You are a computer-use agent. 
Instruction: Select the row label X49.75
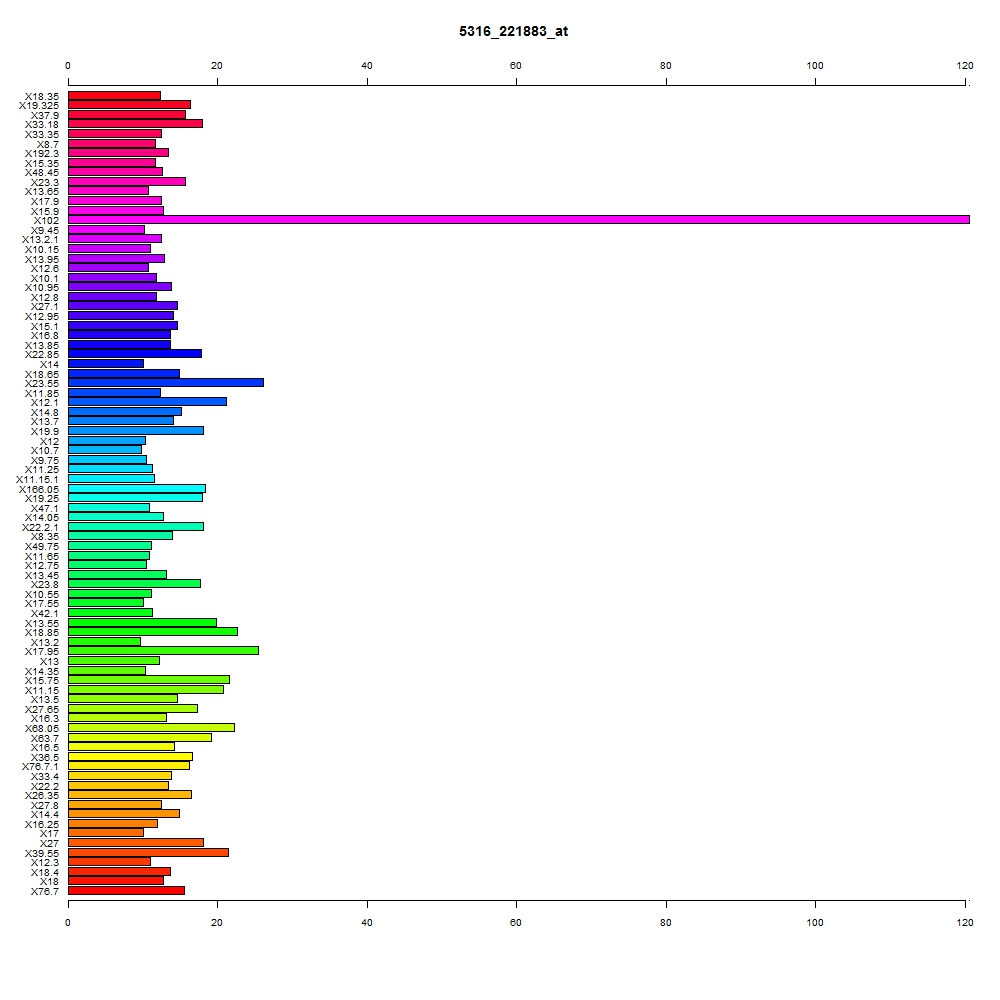coord(42,547)
